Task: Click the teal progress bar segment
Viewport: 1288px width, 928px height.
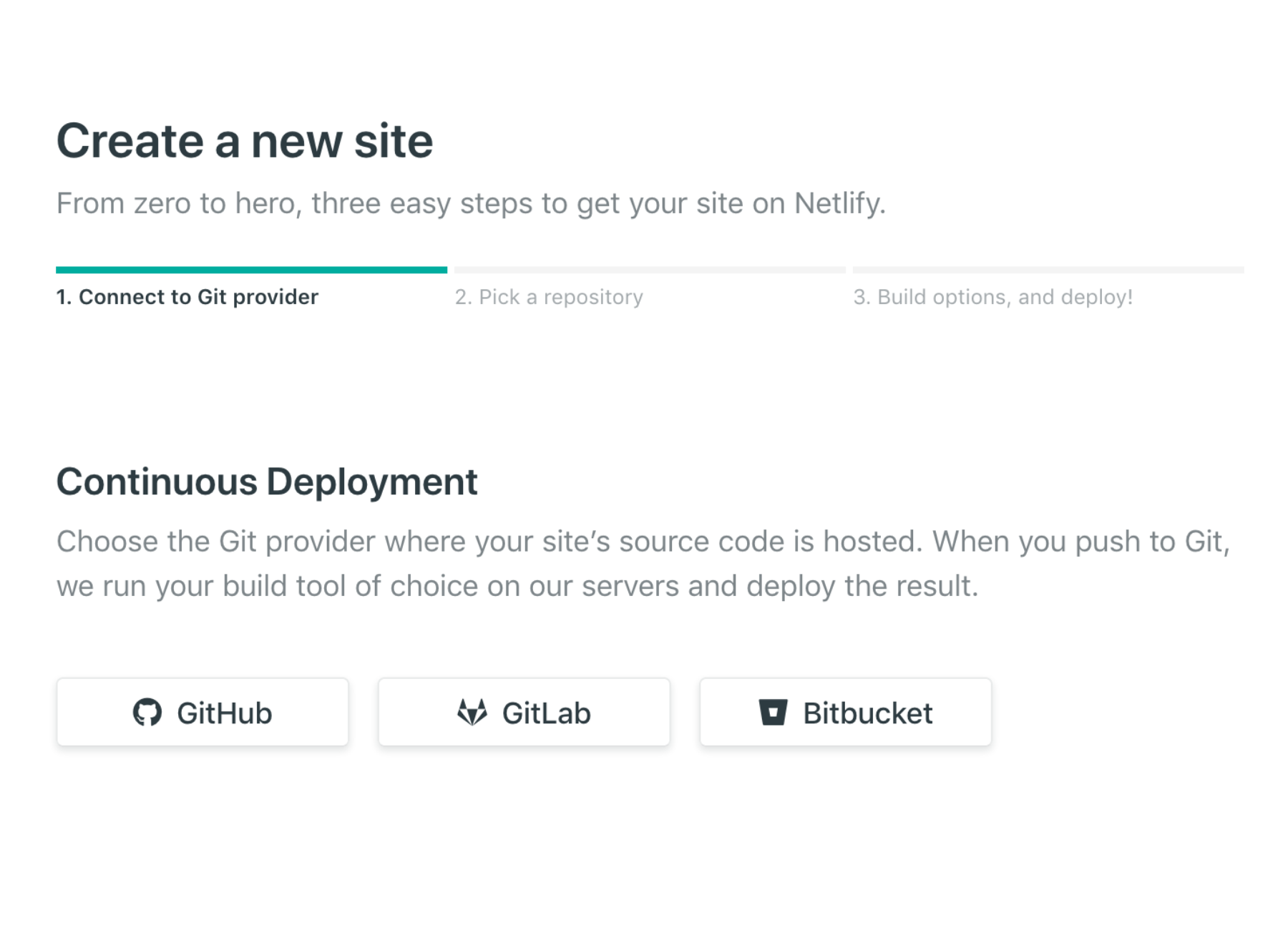Action: pos(252,270)
